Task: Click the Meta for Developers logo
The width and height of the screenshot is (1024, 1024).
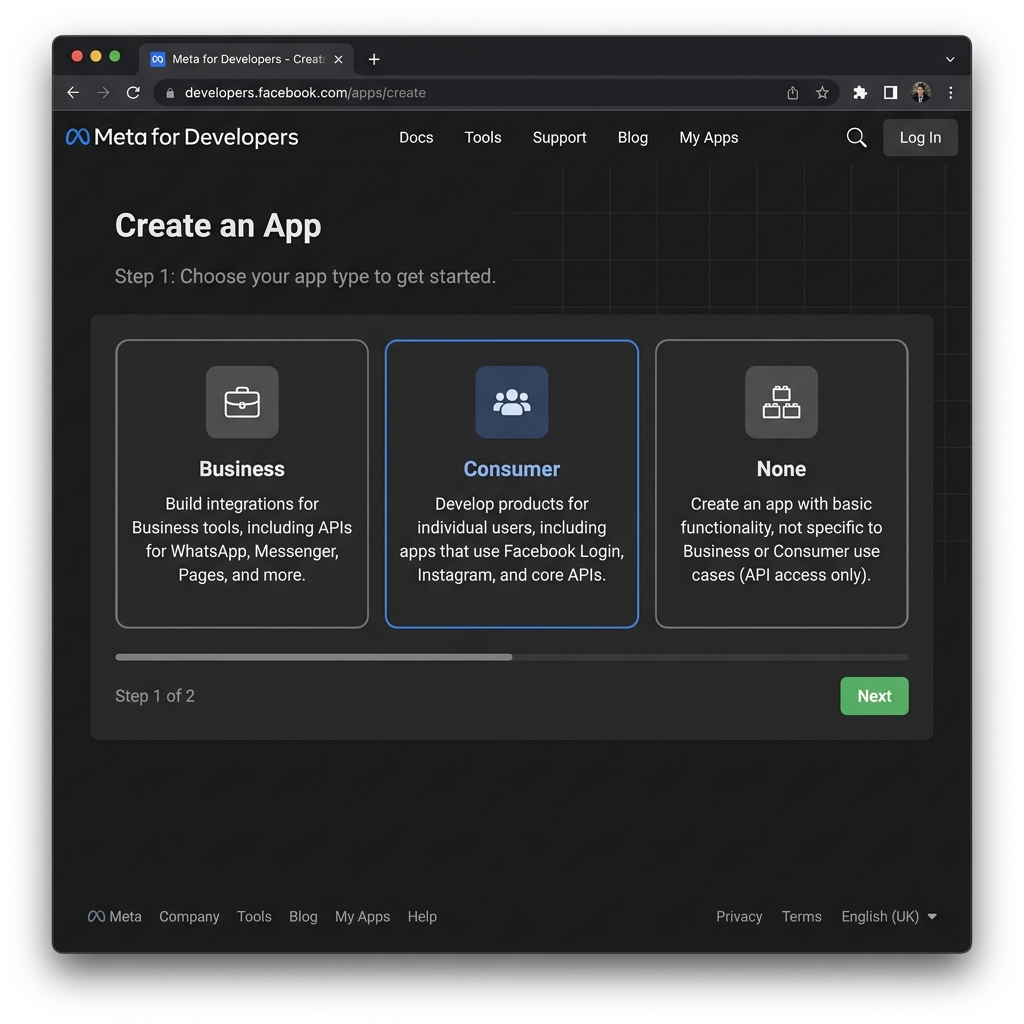Action: [181, 137]
